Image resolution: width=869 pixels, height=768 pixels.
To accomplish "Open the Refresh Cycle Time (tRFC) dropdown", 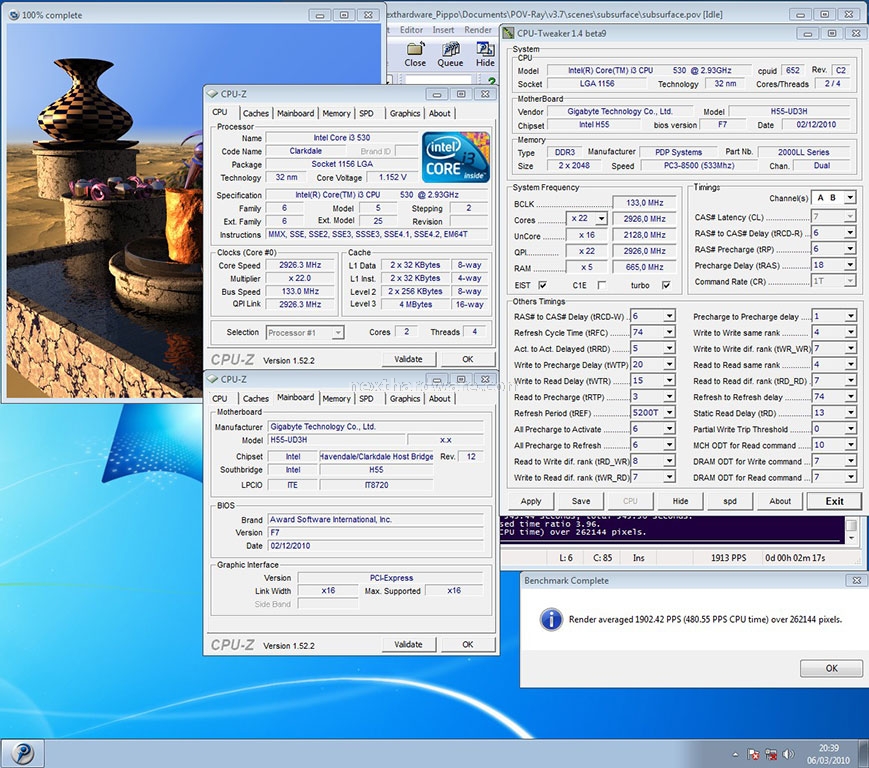I will (669, 332).
